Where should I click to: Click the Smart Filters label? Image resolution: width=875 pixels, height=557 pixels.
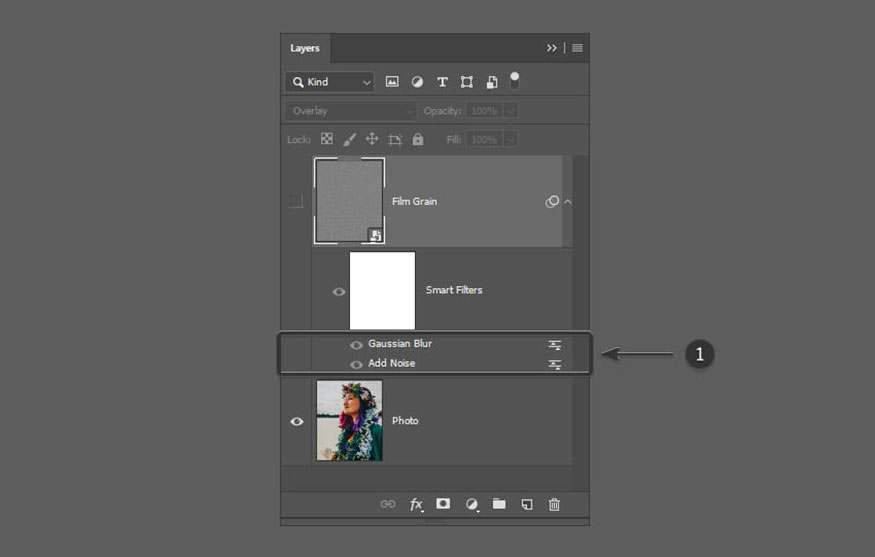[x=454, y=290]
